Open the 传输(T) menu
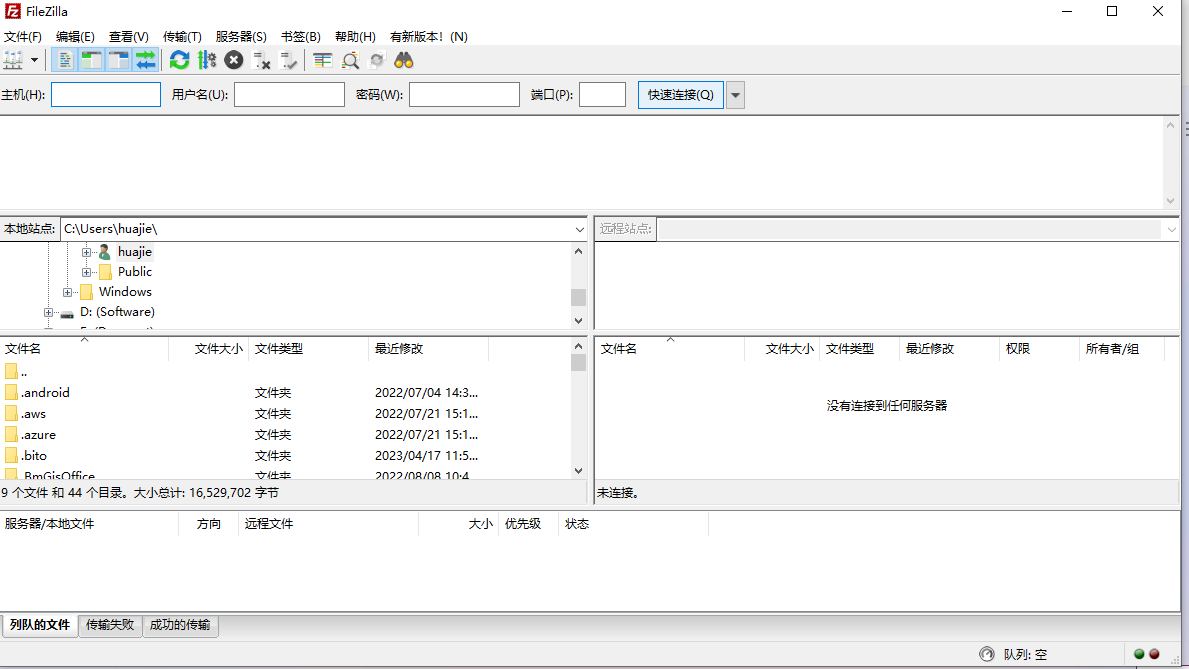This screenshot has height=669, width=1189. (182, 36)
